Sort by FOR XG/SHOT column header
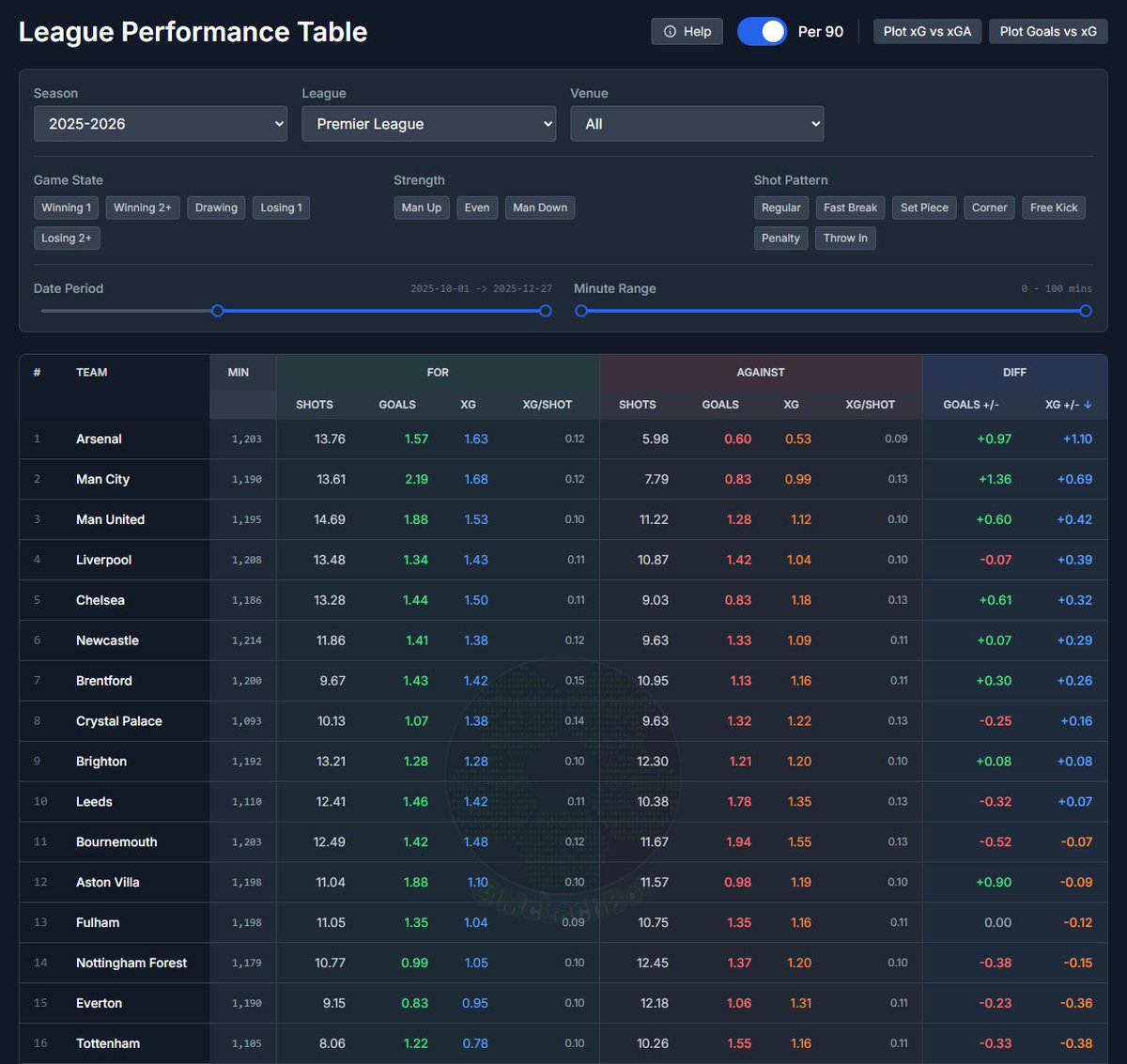Viewport: 1127px width, 1064px height. 548,405
